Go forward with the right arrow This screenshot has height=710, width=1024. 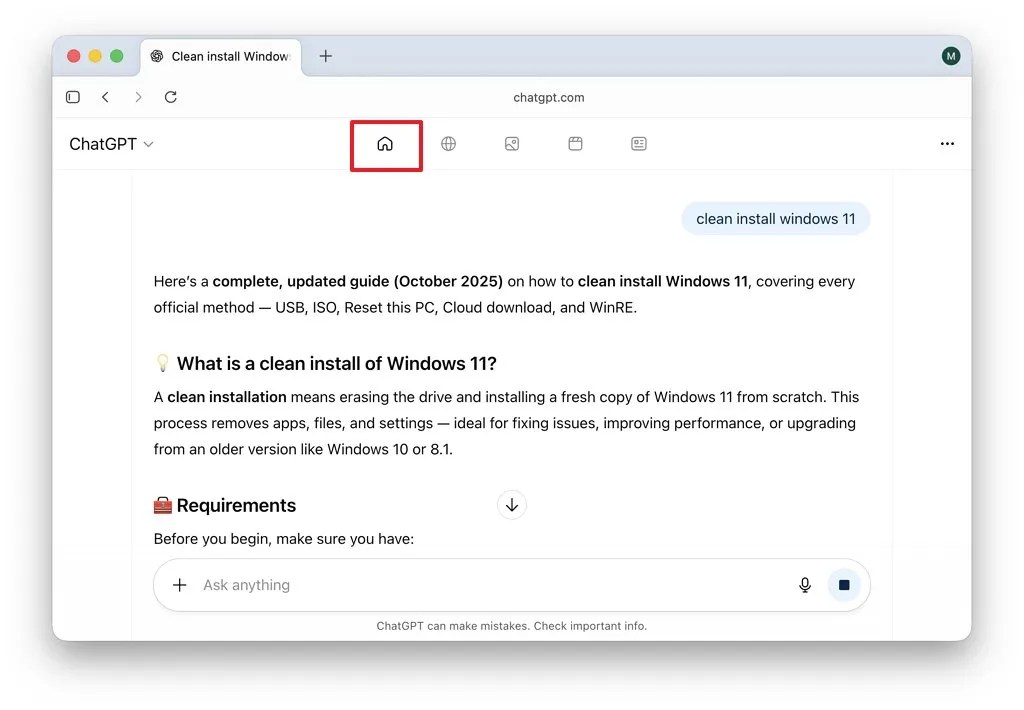tap(138, 97)
